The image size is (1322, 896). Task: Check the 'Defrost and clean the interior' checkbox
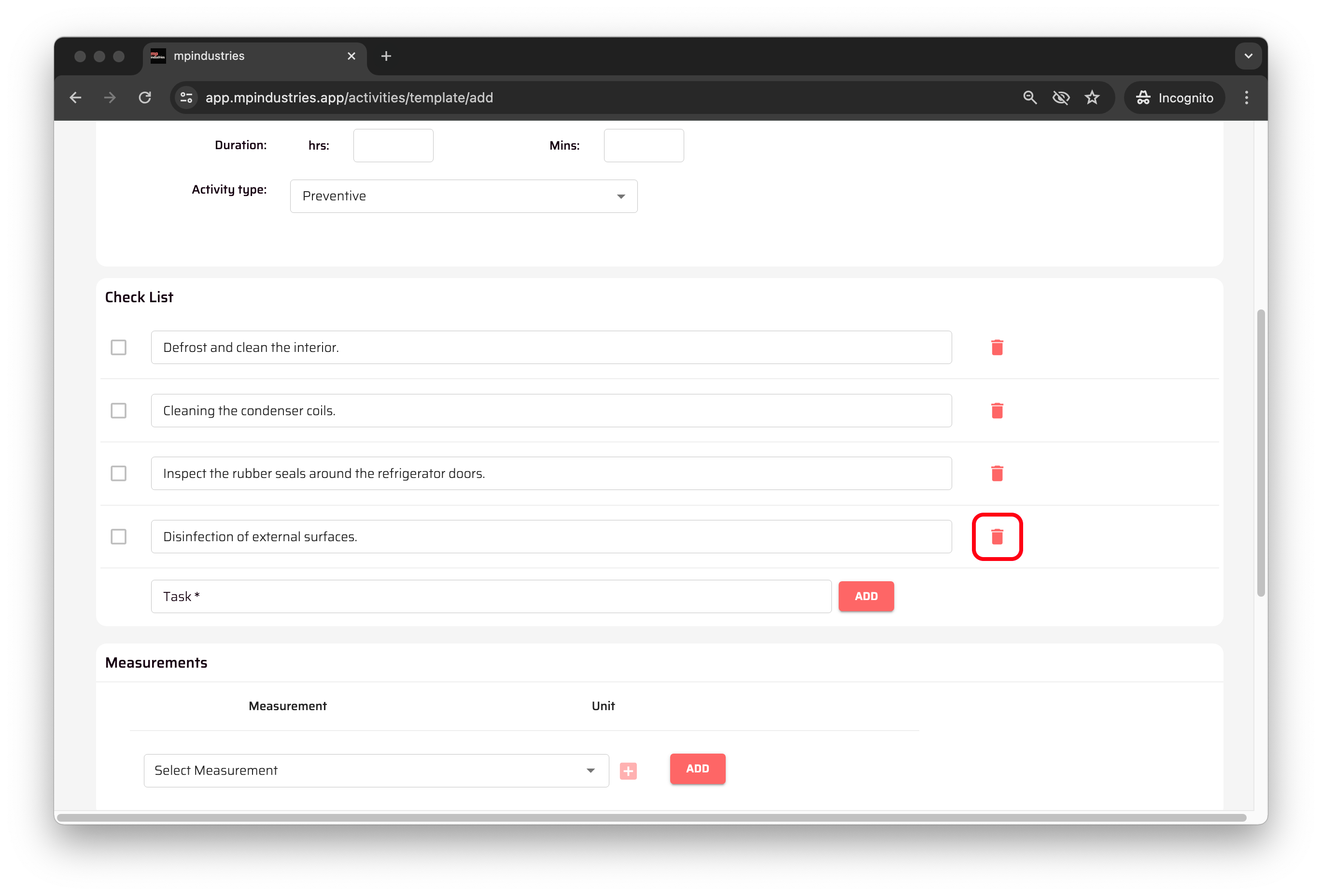coord(118,348)
